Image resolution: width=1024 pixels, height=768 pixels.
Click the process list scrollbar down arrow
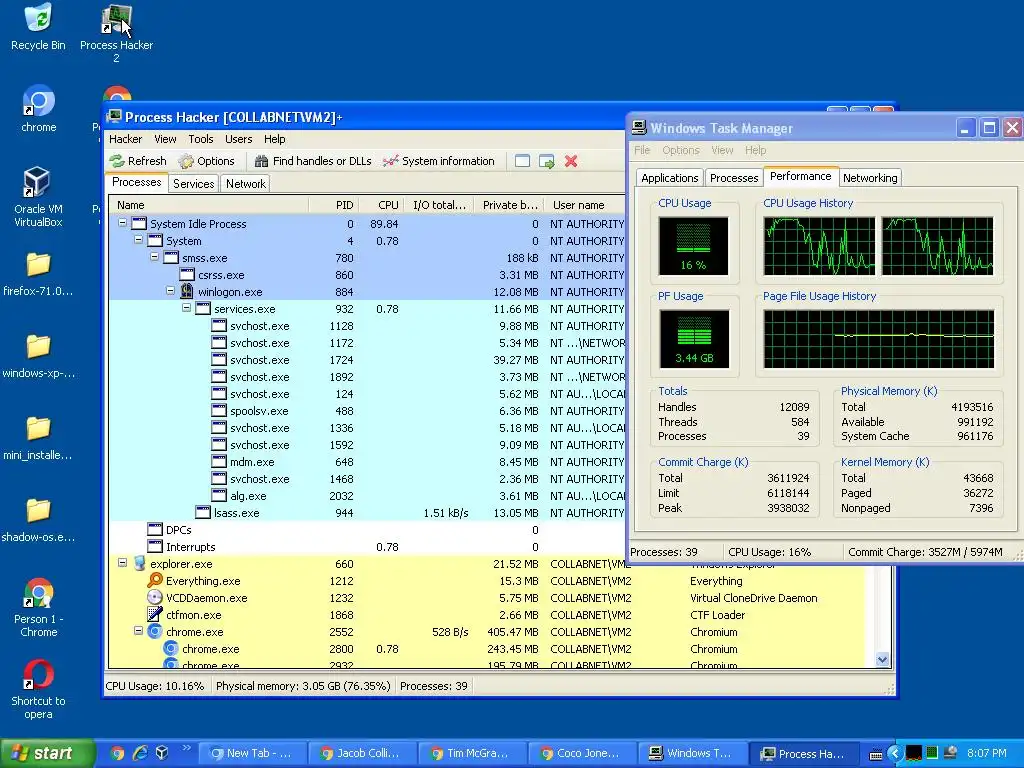click(882, 660)
